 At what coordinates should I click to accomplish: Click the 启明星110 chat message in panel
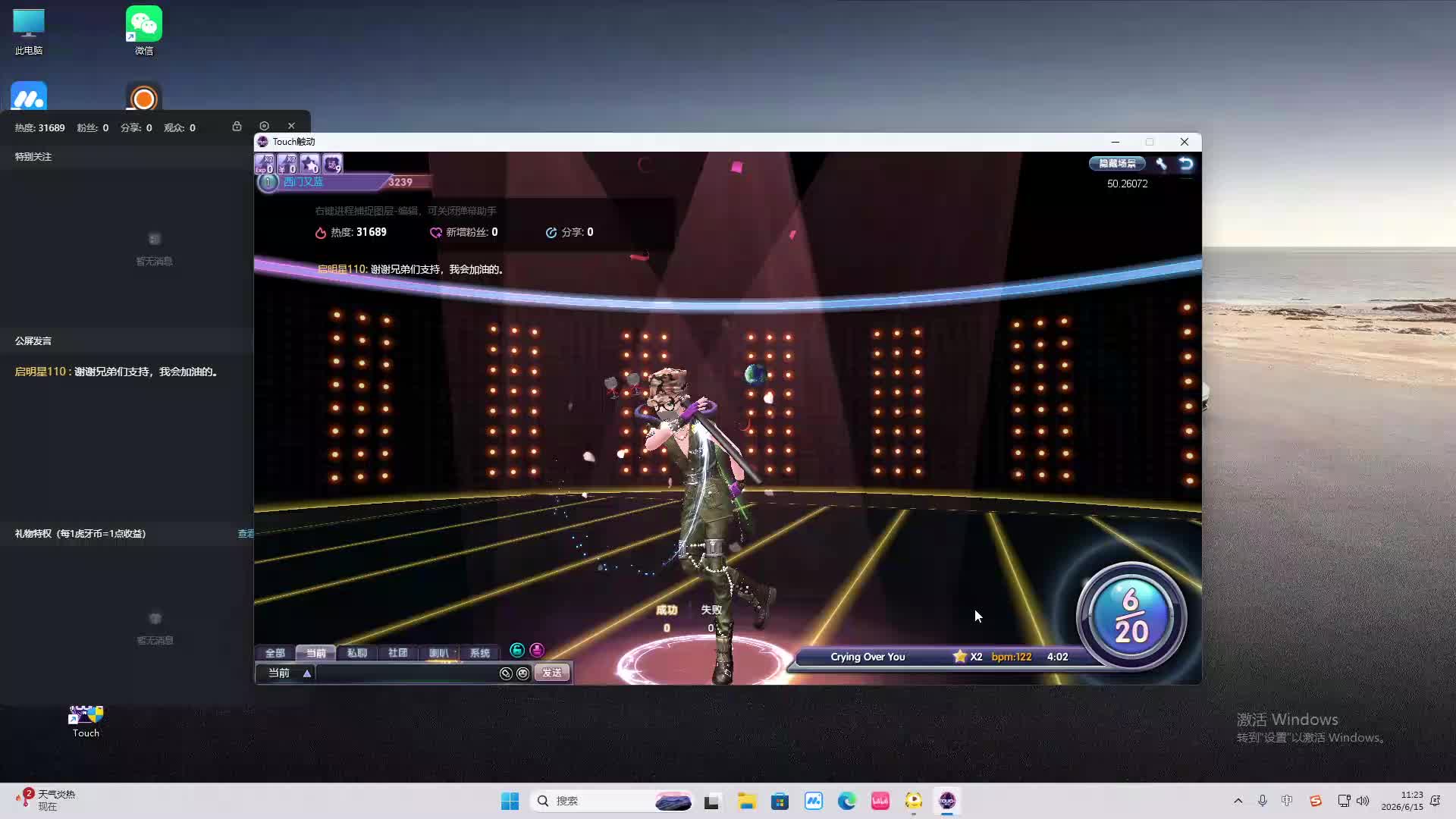(x=118, y=372)
